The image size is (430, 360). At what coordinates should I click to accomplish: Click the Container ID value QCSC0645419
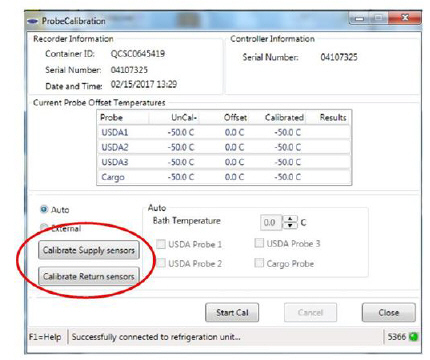tap(138, 53)
